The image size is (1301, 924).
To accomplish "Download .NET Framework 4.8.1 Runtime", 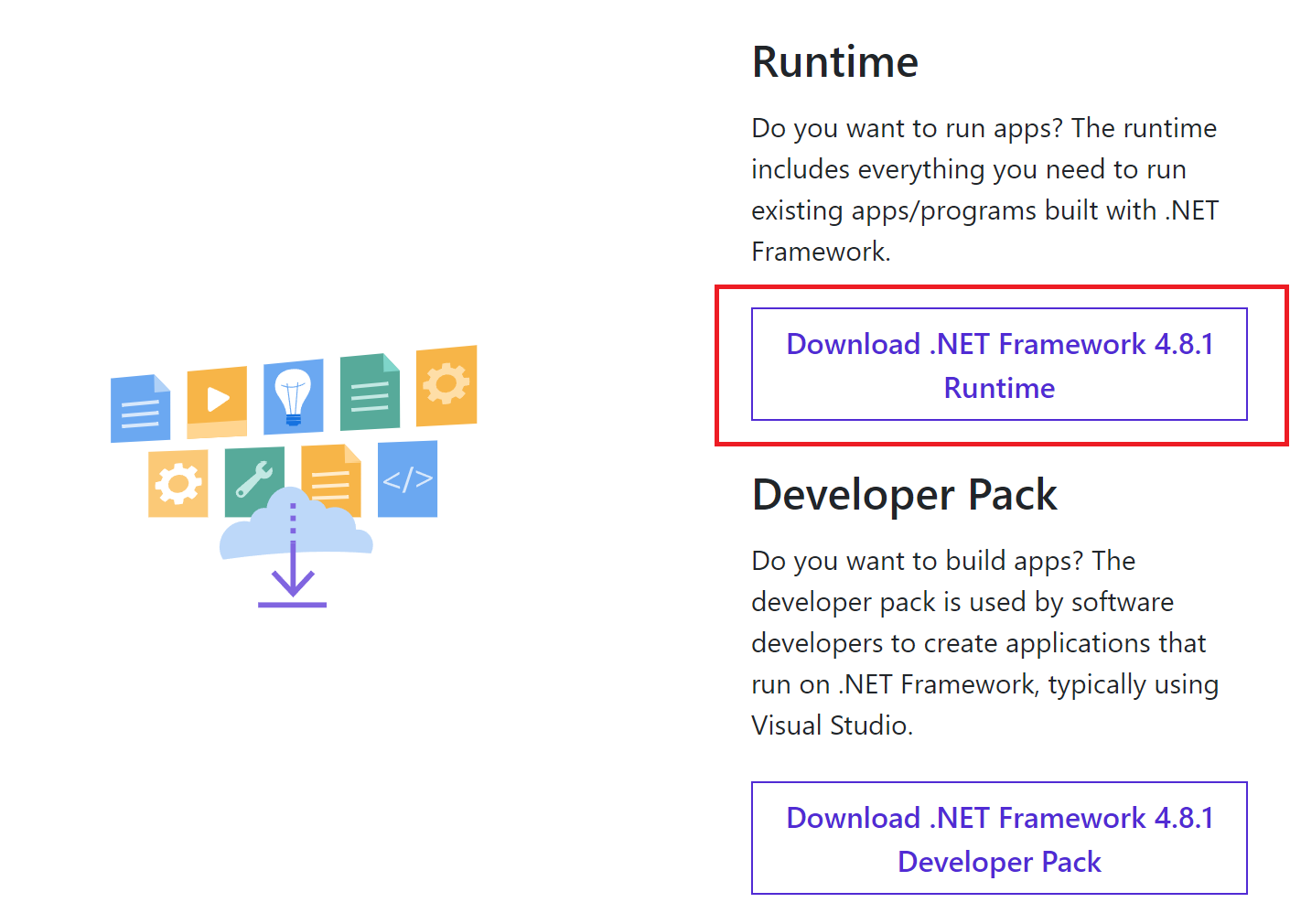I will tap(999, 364).
